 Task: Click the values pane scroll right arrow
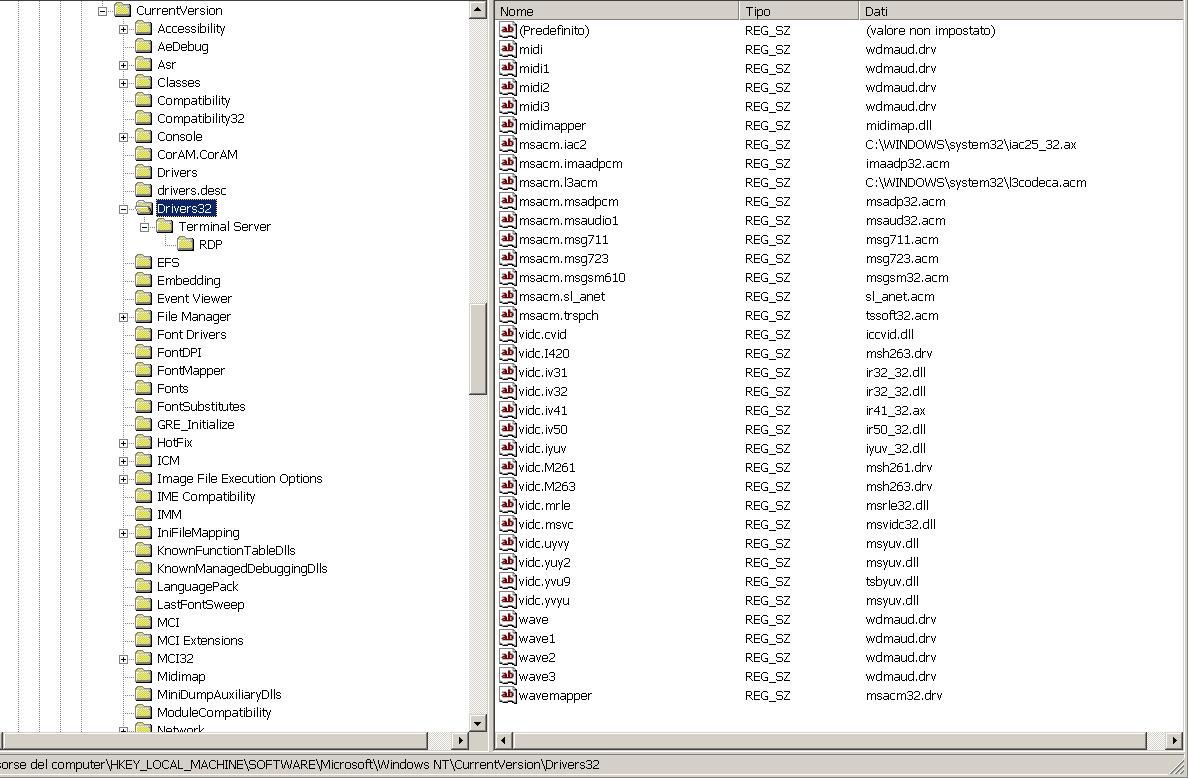(1174, 740)
